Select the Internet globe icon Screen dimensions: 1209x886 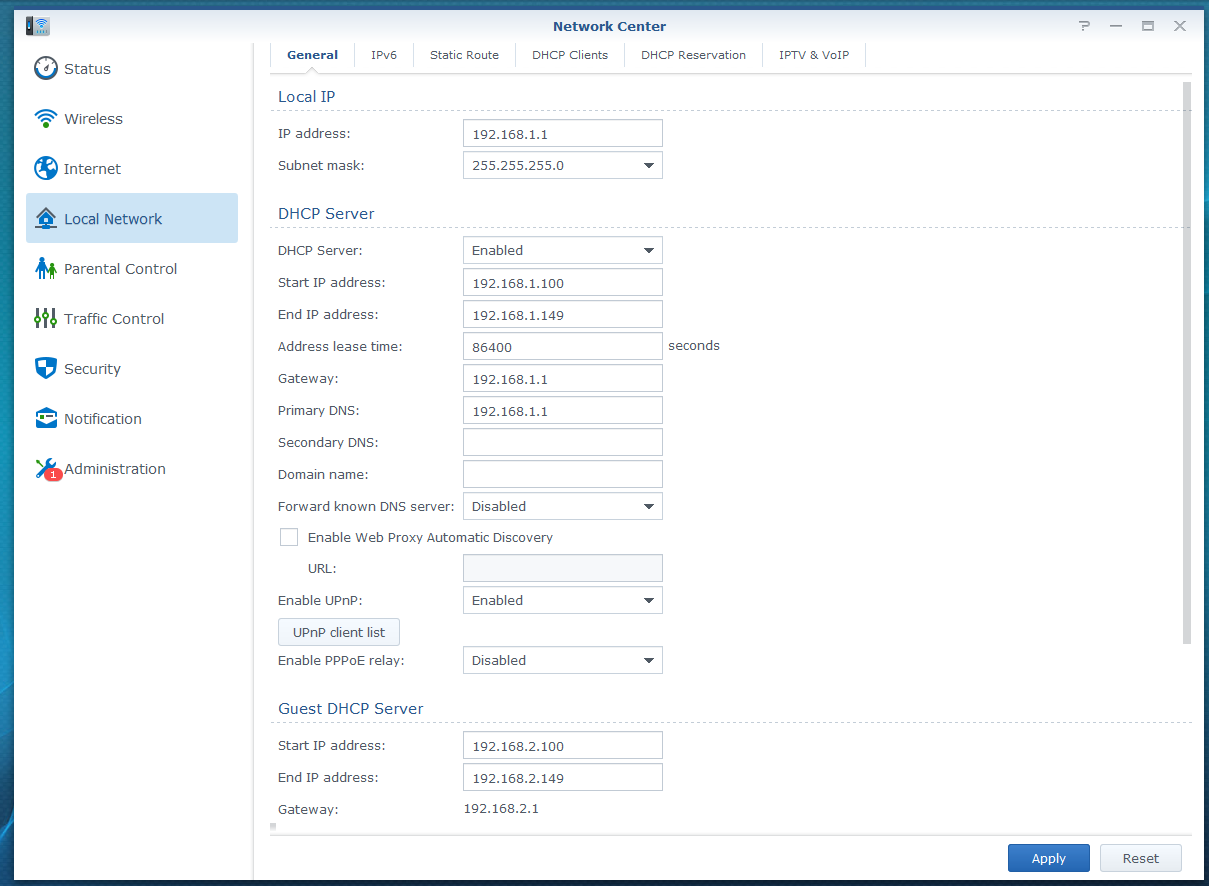[46, 169]
